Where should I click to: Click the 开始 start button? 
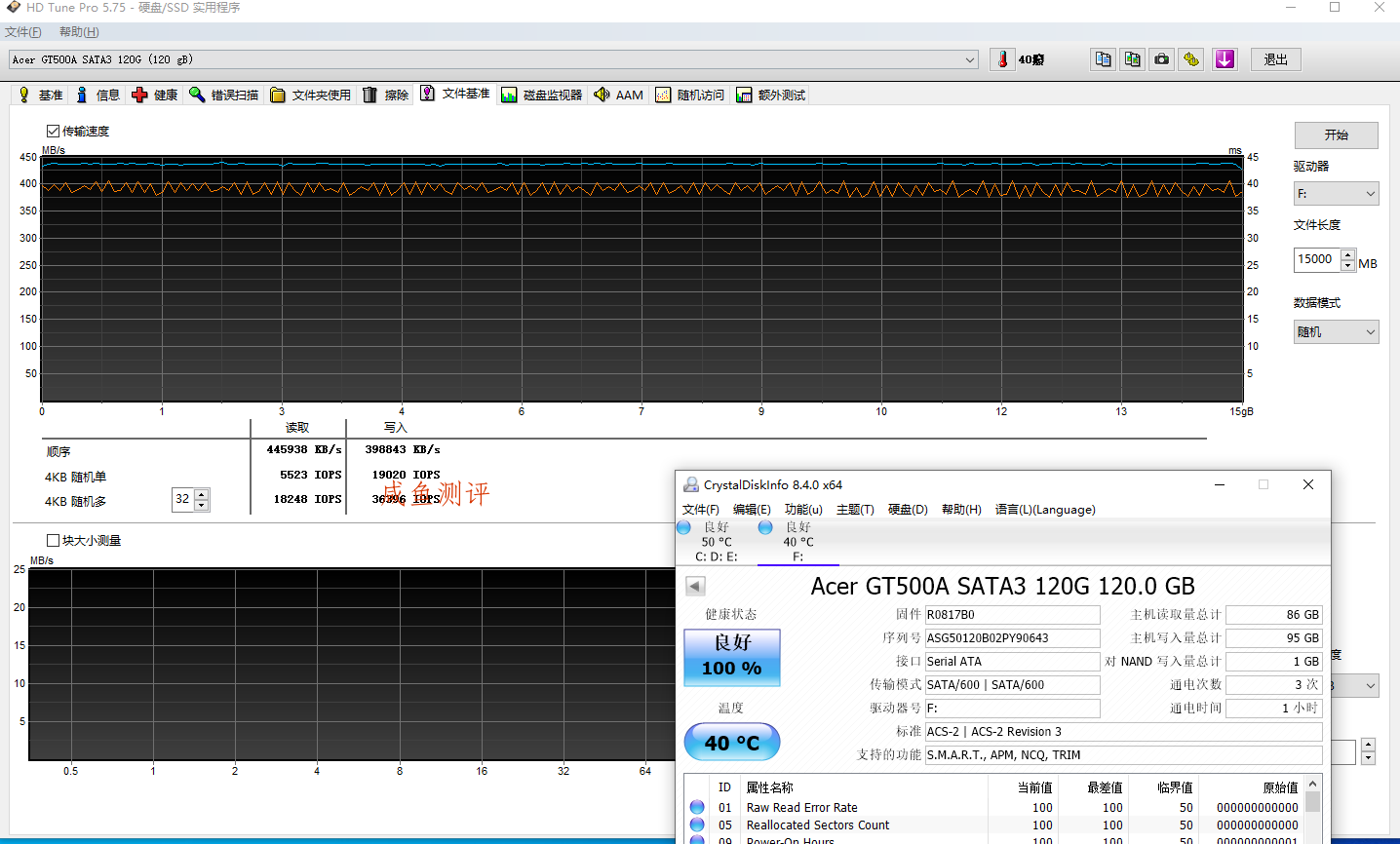[x=1336, y=134]
